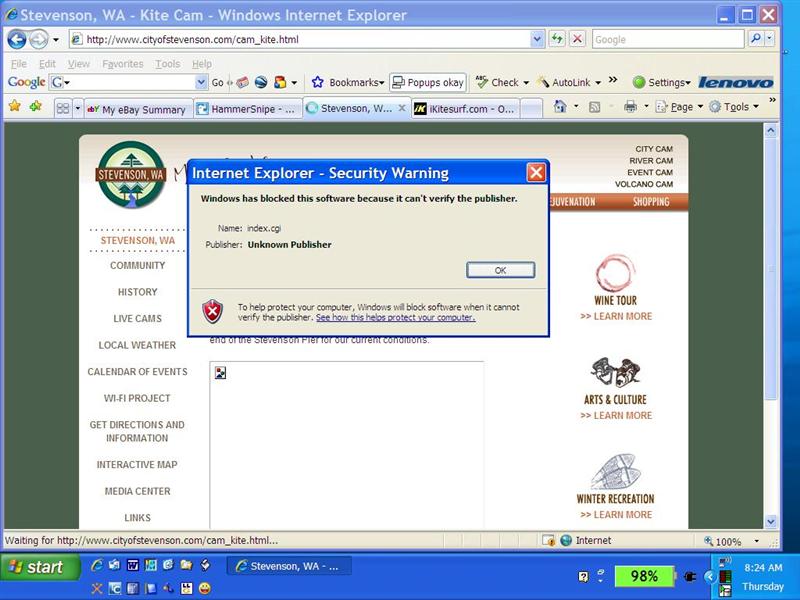Click the red Stop loading icon
Viewport: 800px width, 600px height.
pyautogui.click(x=577, y=39)
